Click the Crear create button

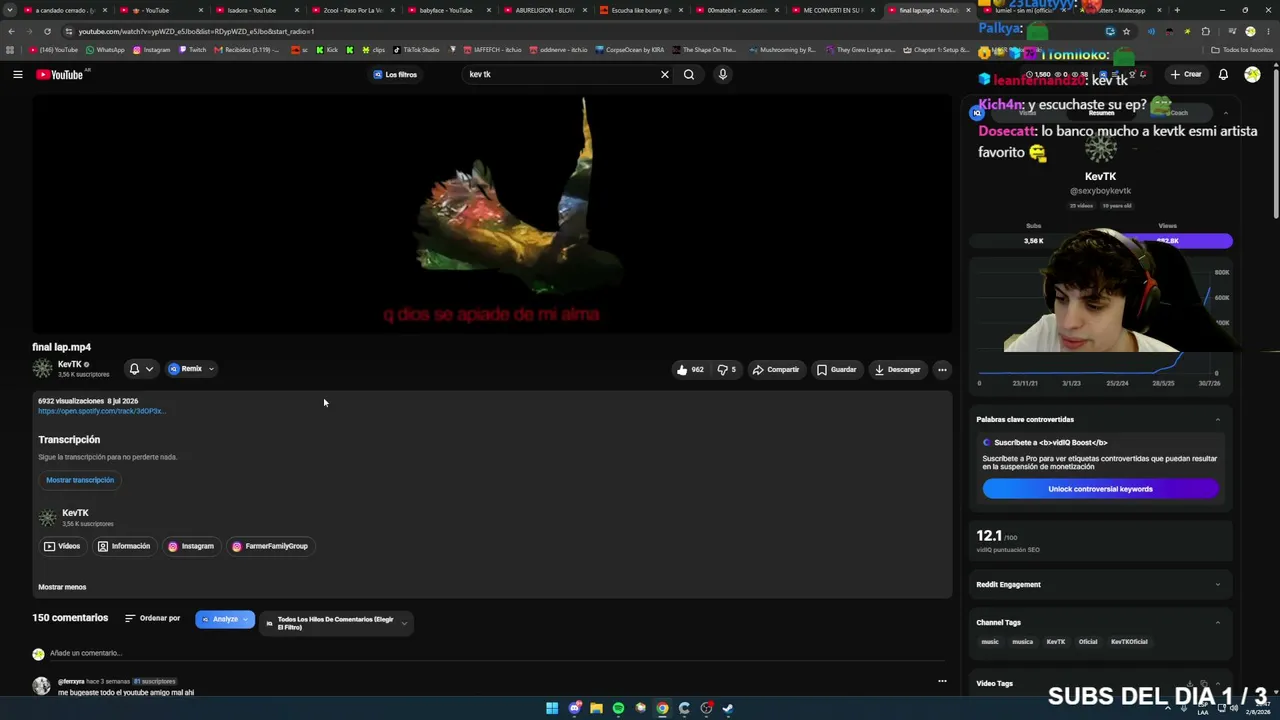pyautogui.click(x=1186, y=74)
